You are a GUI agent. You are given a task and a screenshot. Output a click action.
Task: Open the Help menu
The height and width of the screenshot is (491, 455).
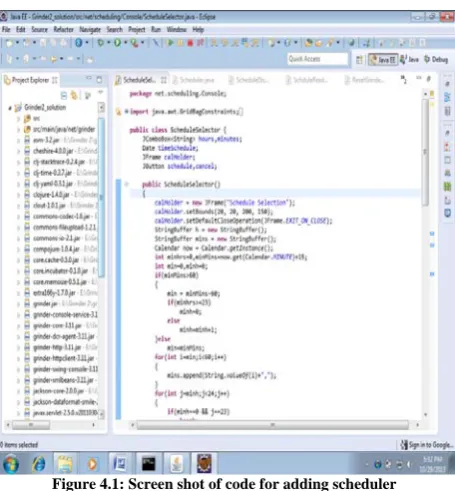point(198,30)
